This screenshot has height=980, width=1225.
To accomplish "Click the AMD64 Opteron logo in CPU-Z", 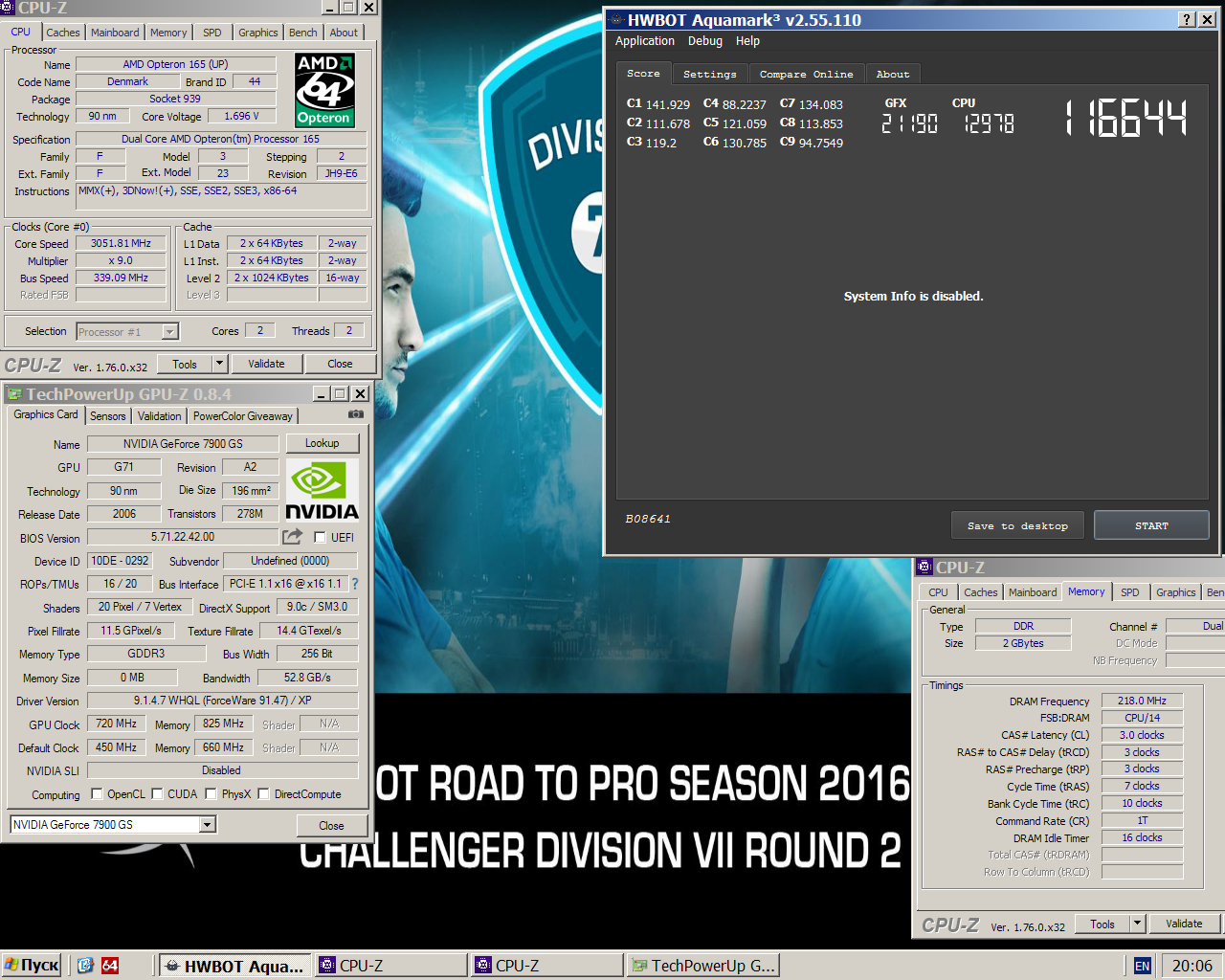I will 324,91.
